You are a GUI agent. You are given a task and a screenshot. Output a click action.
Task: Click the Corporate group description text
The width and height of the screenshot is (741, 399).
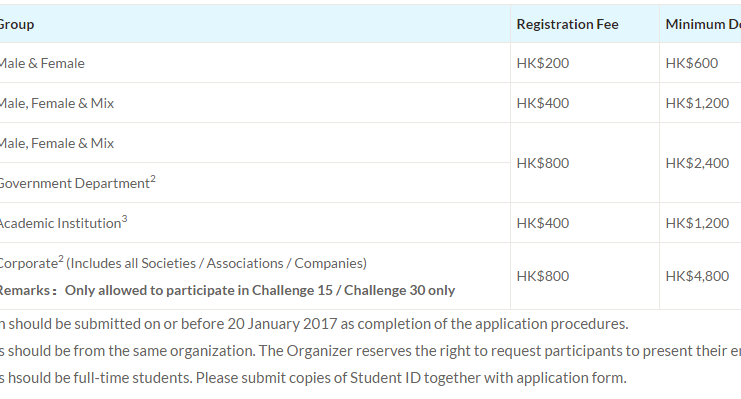tap(182, 263)
